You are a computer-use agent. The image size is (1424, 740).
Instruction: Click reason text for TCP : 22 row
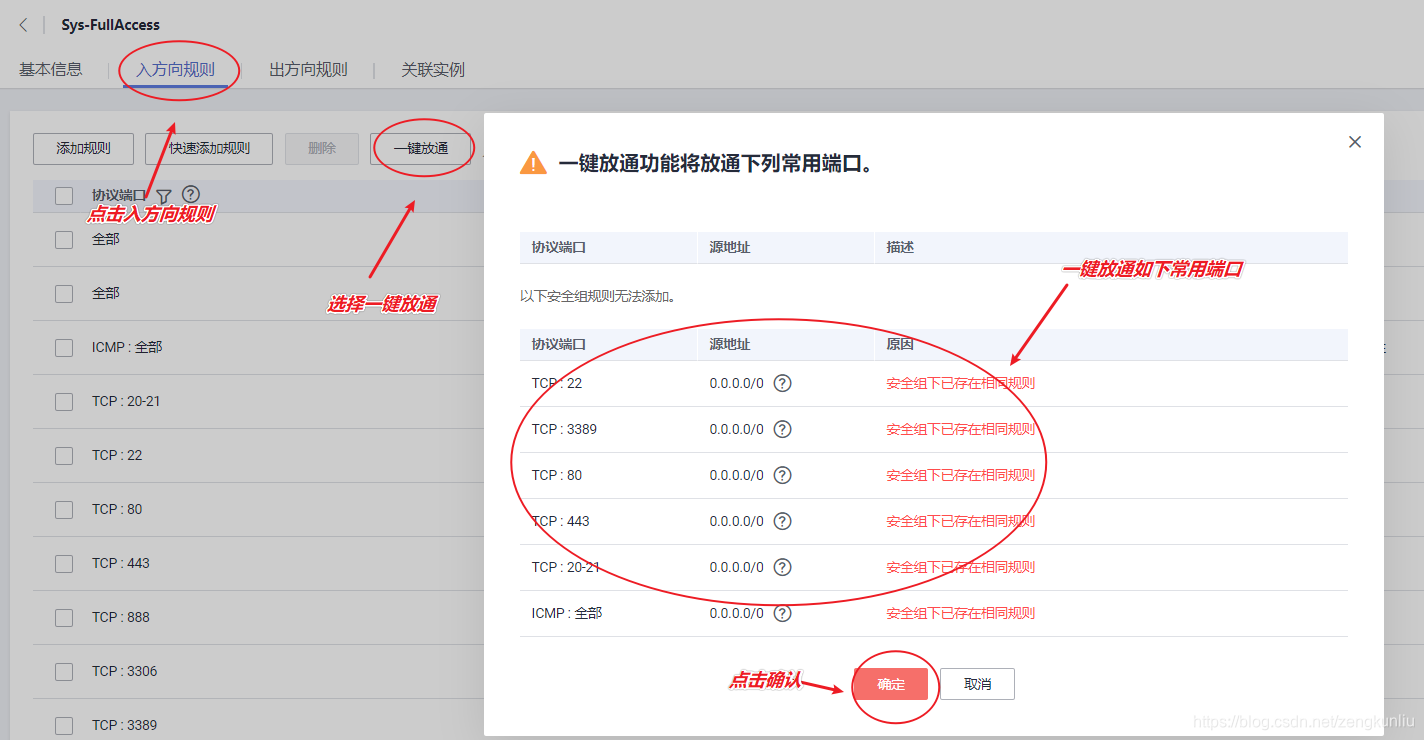click(961, 383)
